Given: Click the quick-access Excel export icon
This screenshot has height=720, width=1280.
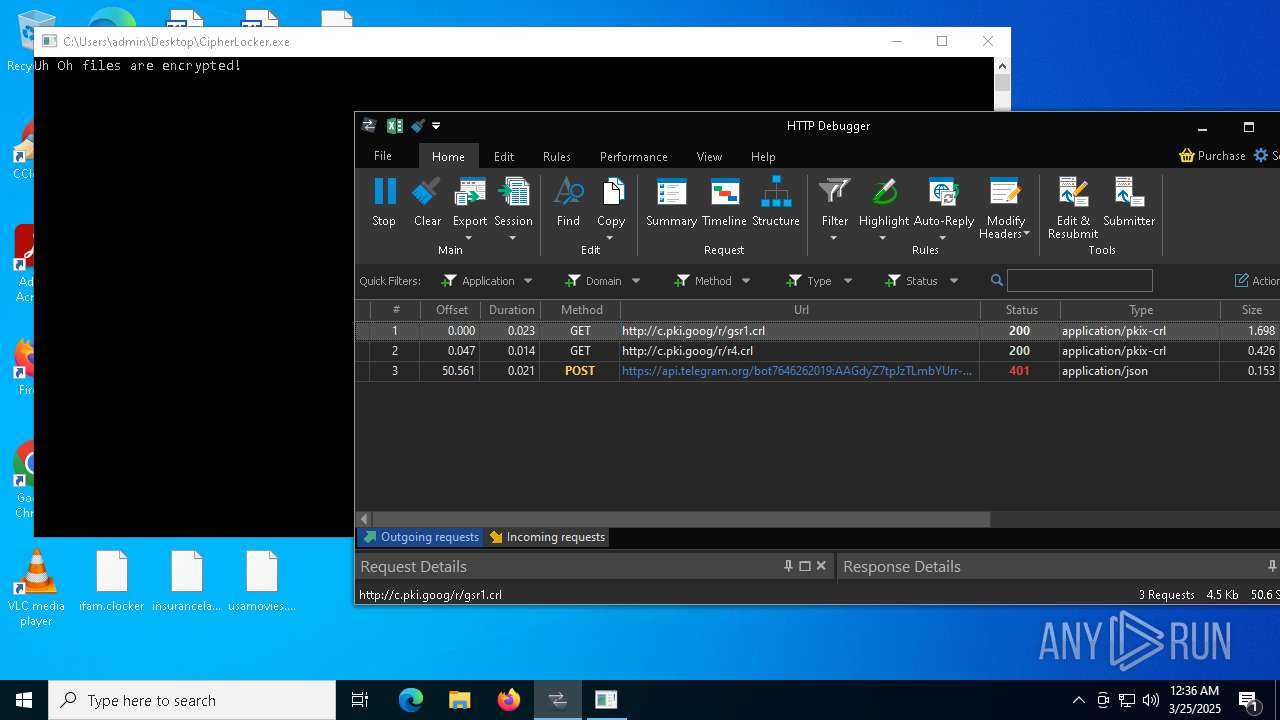Looking at the screenshot, I should click(394, 125).
